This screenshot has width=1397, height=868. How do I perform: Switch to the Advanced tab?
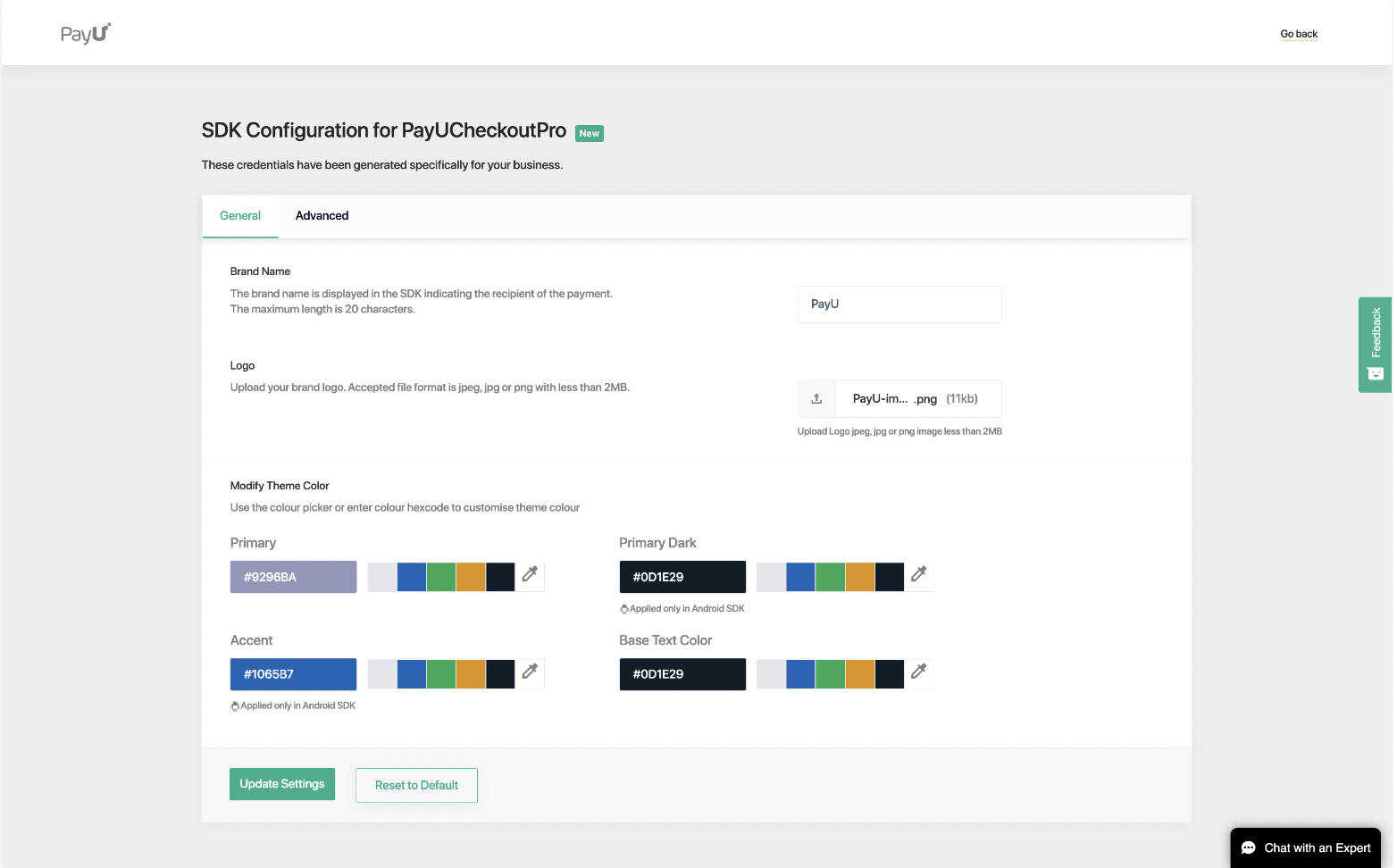point(322,216)
